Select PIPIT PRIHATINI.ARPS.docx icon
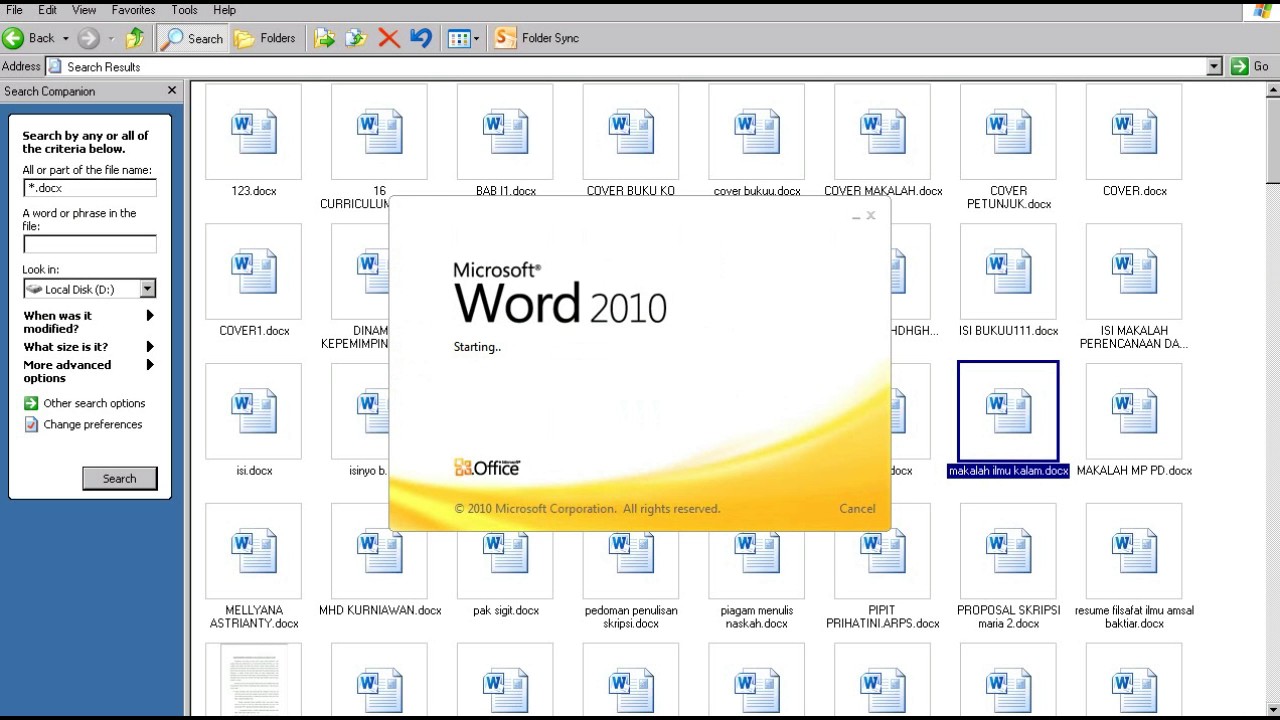This screenshot has height=720, width=1280. pos(883,552)
